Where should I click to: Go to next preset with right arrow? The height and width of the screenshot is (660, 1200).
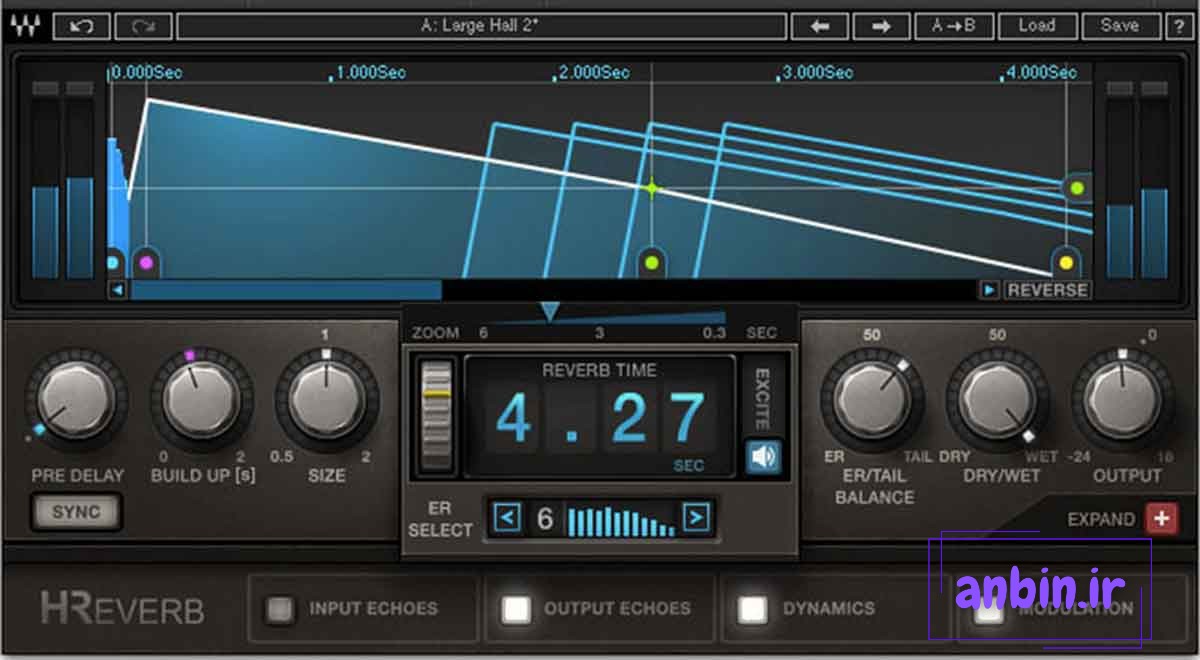pyautogui.click(x=881, y=27)
